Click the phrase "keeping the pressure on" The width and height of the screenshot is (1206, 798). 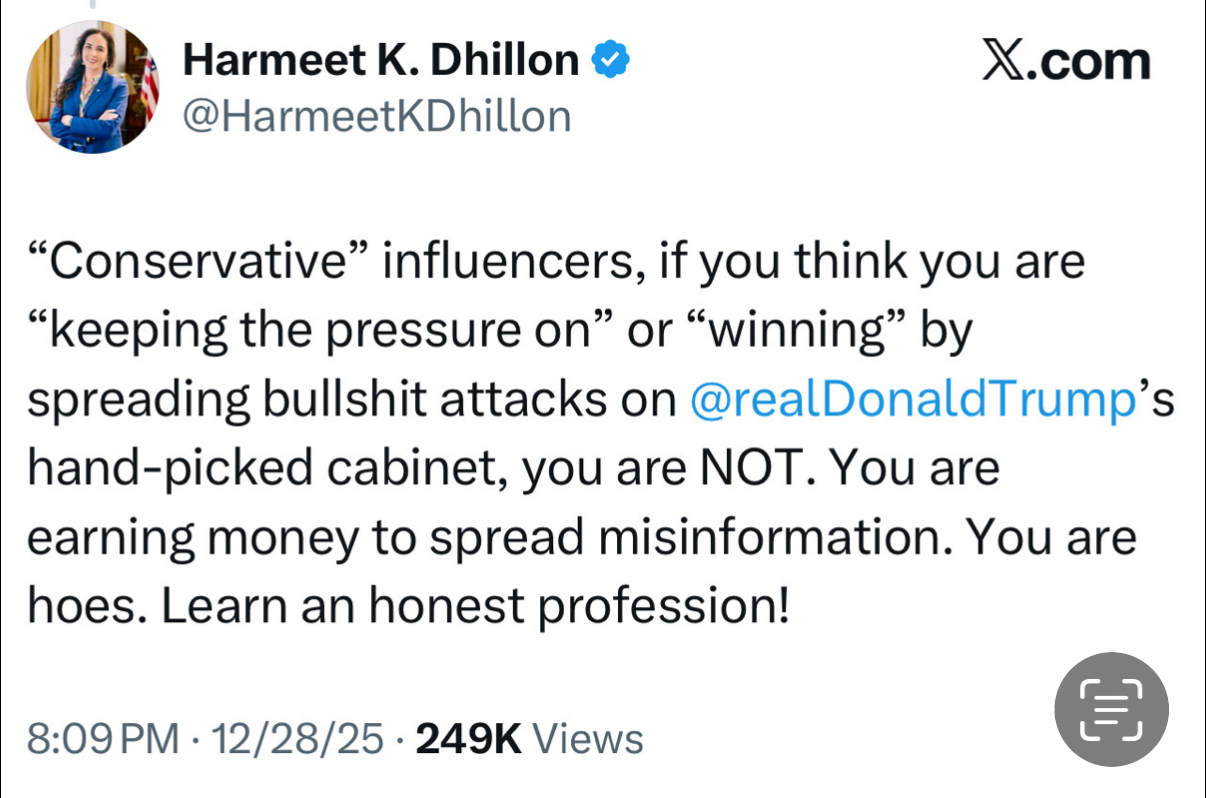320,331
